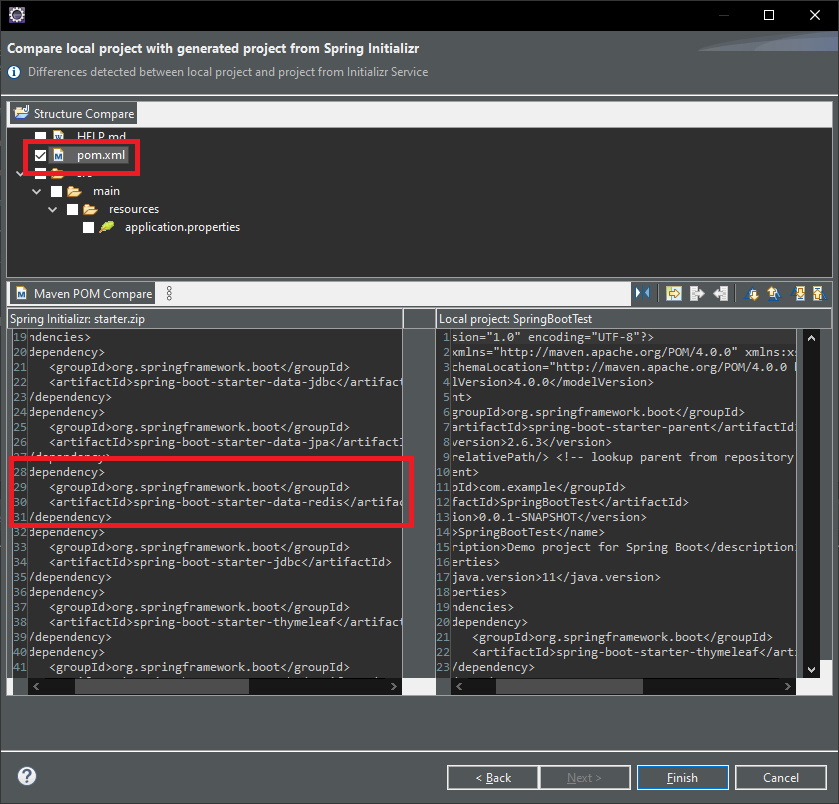
Task: Click line 22 thymeleaf artifactId in right pane
Action: (x=634, y=652)
